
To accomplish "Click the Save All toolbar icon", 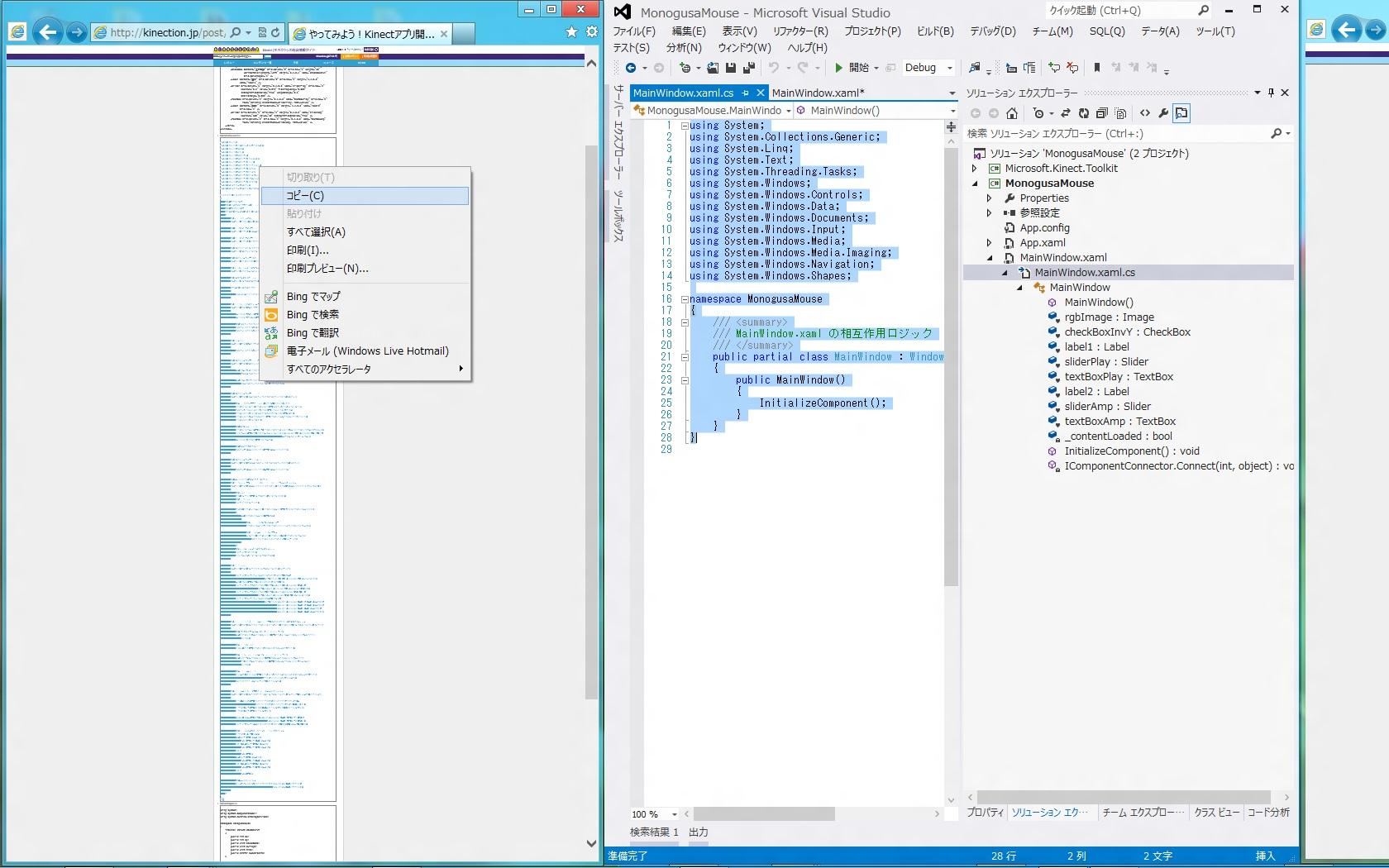I will 749,68.
